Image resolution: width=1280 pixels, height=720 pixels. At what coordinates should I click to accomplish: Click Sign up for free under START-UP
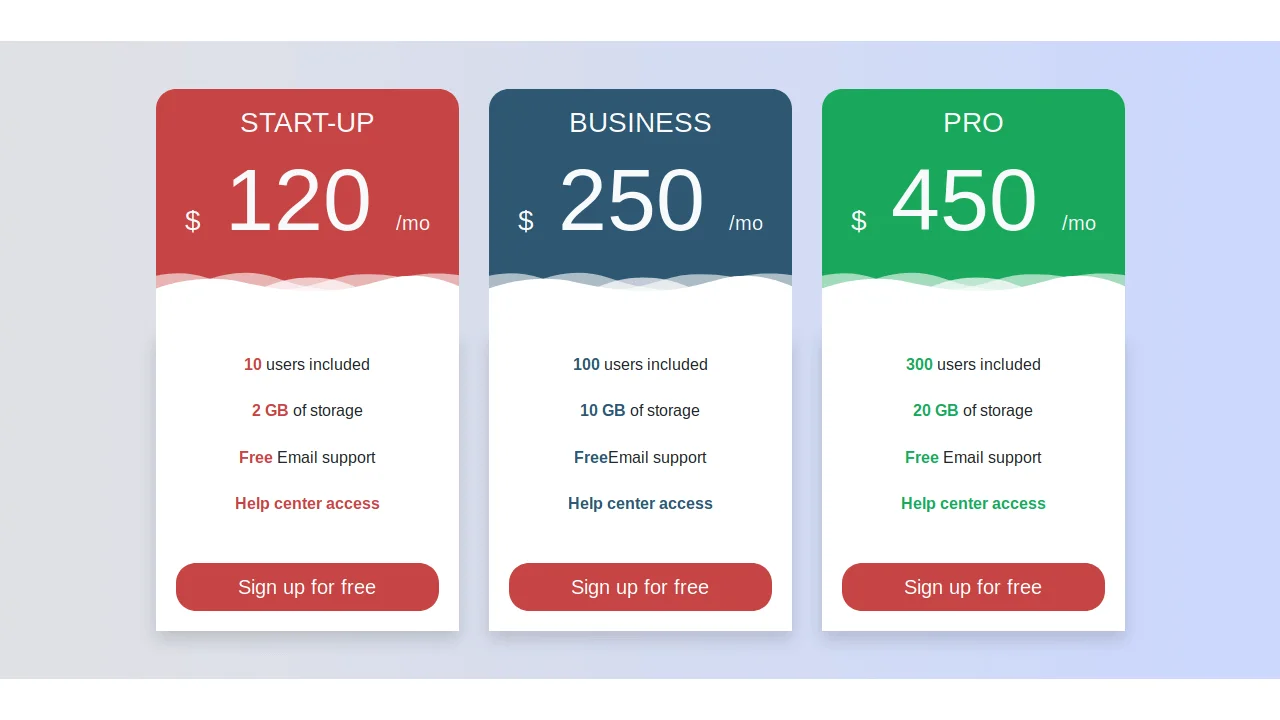[x=307, y=587]
